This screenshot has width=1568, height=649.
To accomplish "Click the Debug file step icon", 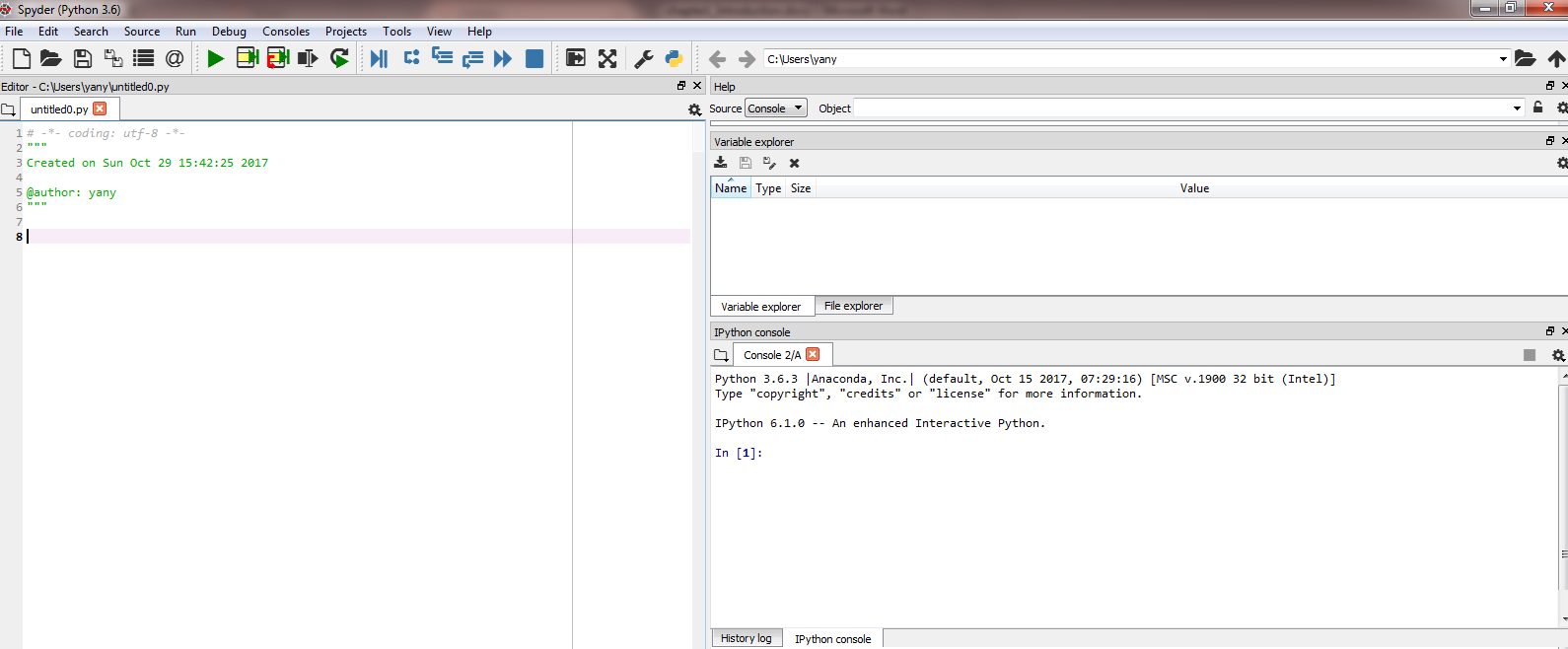I will click(x=379, y=59).
